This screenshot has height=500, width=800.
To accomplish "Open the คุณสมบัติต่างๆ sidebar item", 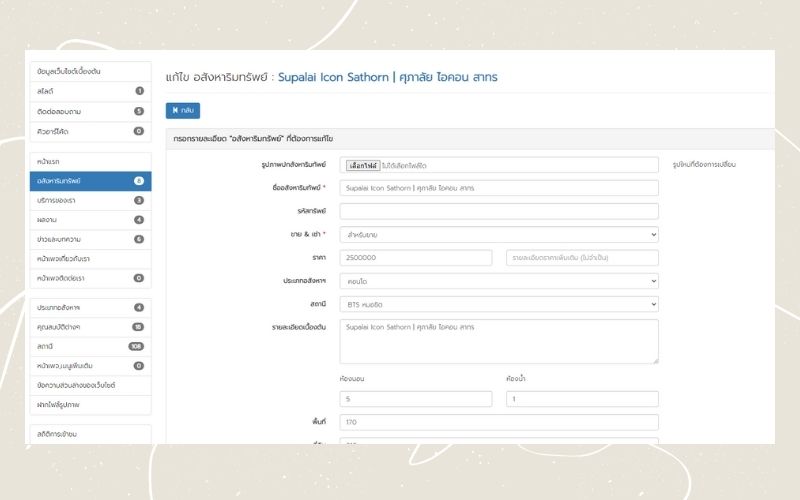I will [x=91, y=327].
